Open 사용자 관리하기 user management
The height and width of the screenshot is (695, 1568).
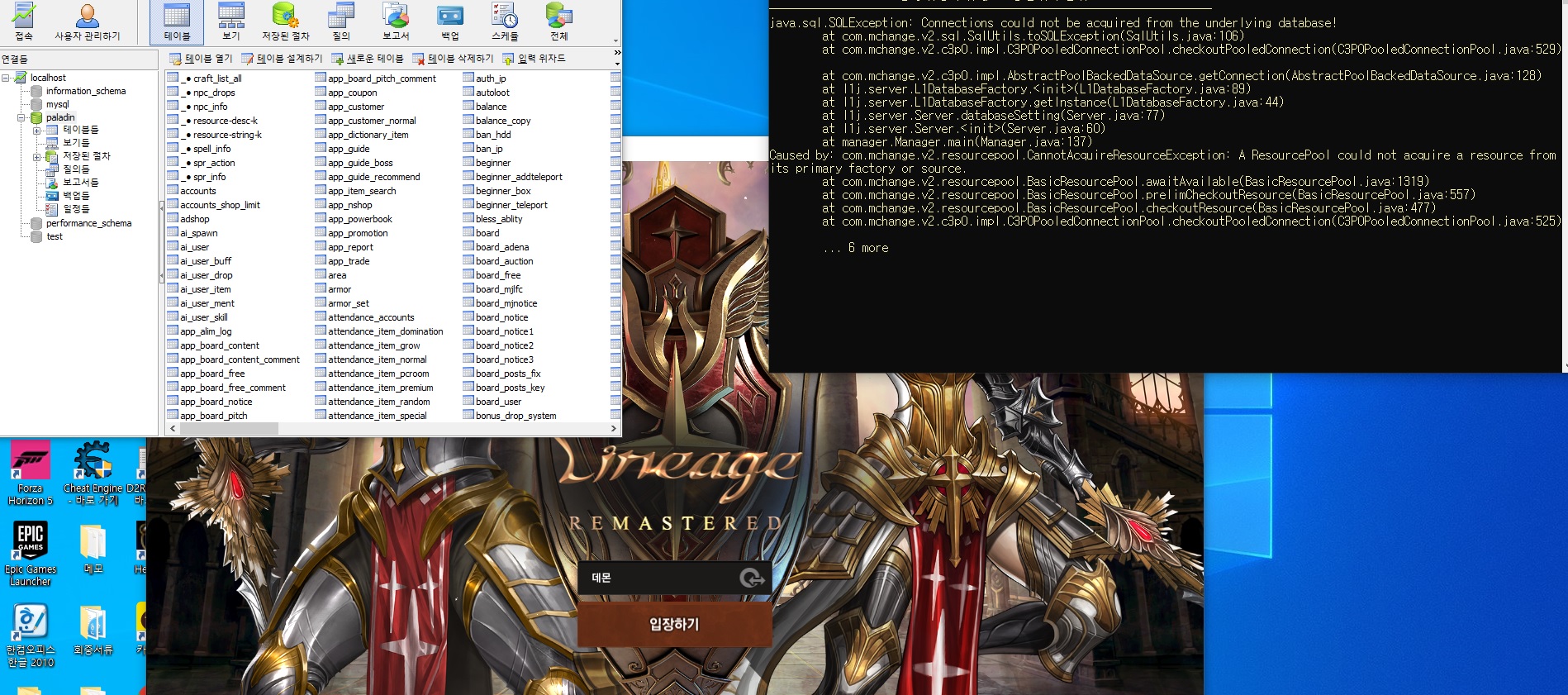pyautogui.click(x=87, y=21)
